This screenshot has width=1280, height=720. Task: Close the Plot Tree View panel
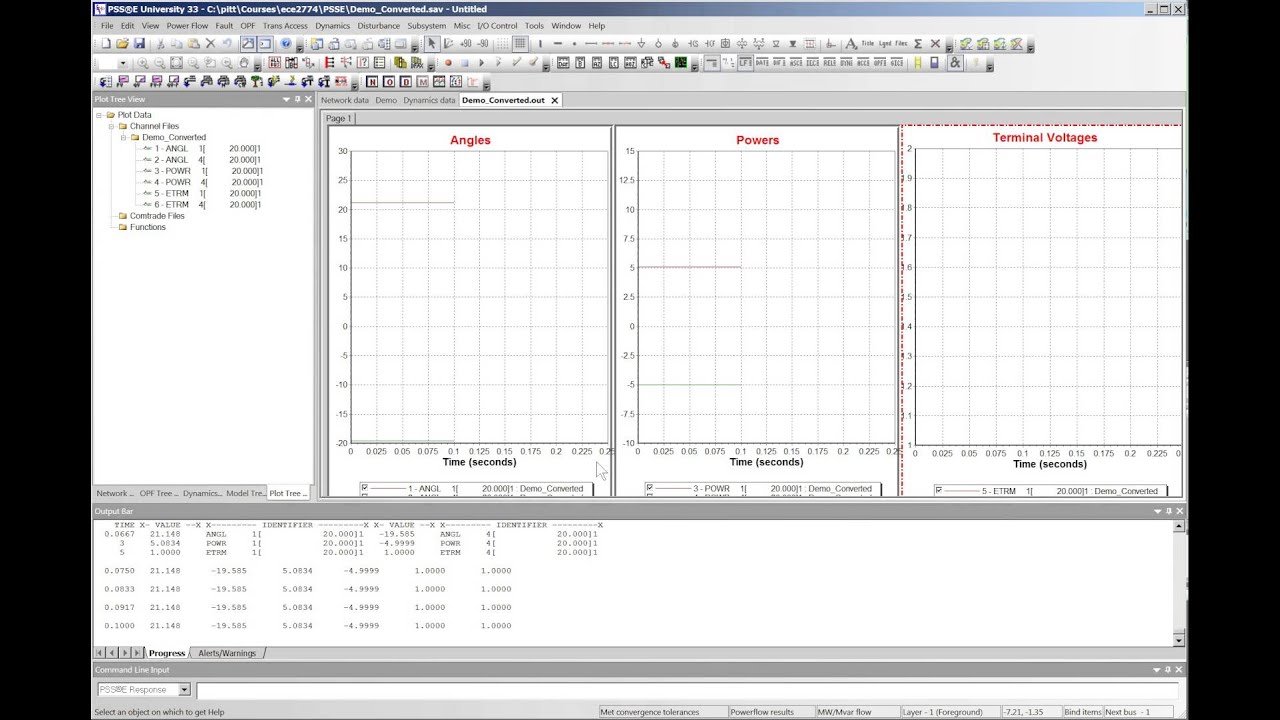(308, 99)
